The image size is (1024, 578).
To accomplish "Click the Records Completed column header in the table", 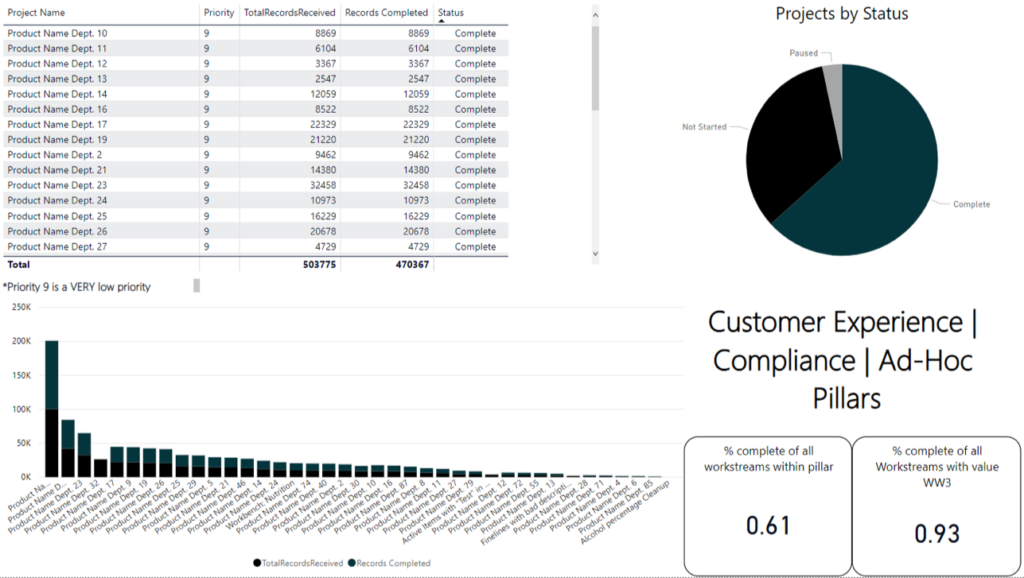I will [x=386, y=13].
